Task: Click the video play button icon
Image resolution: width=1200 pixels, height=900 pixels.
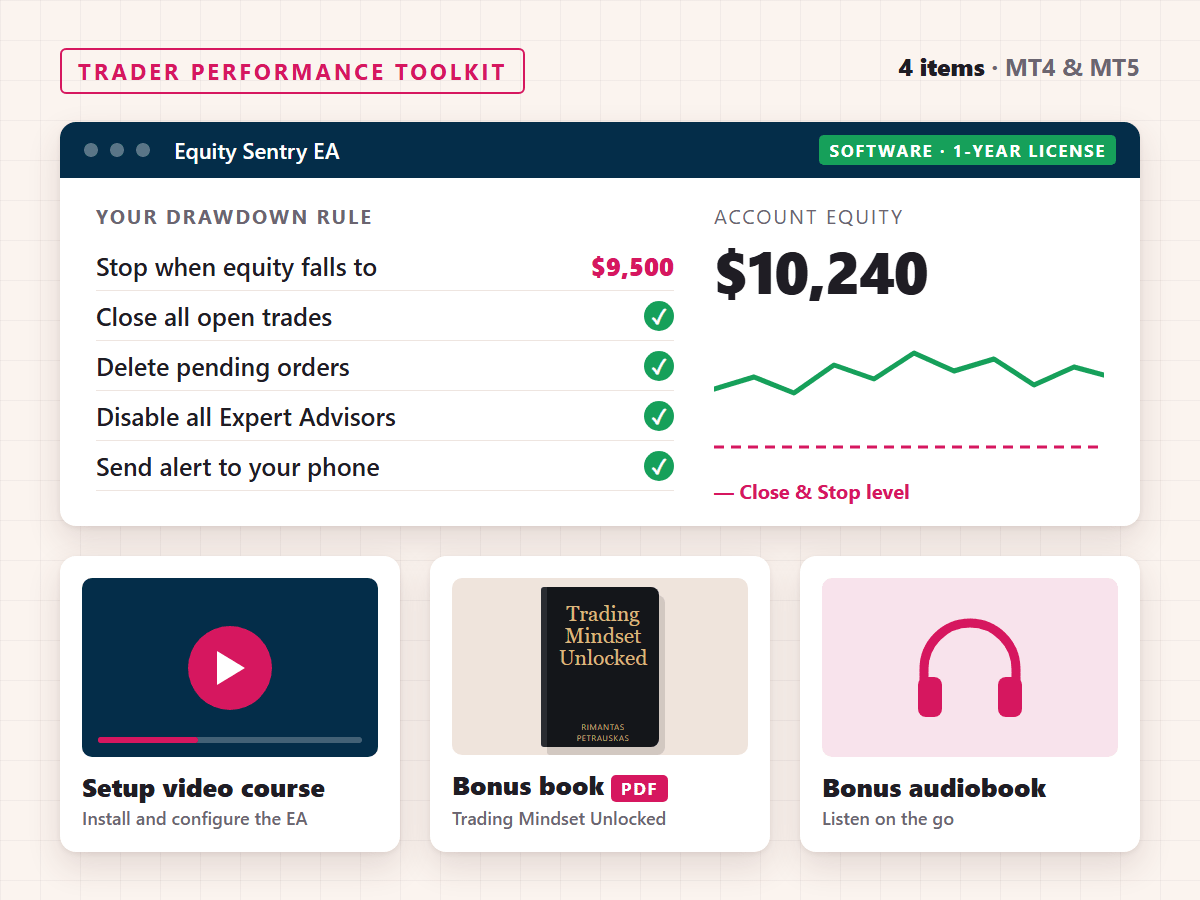Action: (x=230, y=668)
